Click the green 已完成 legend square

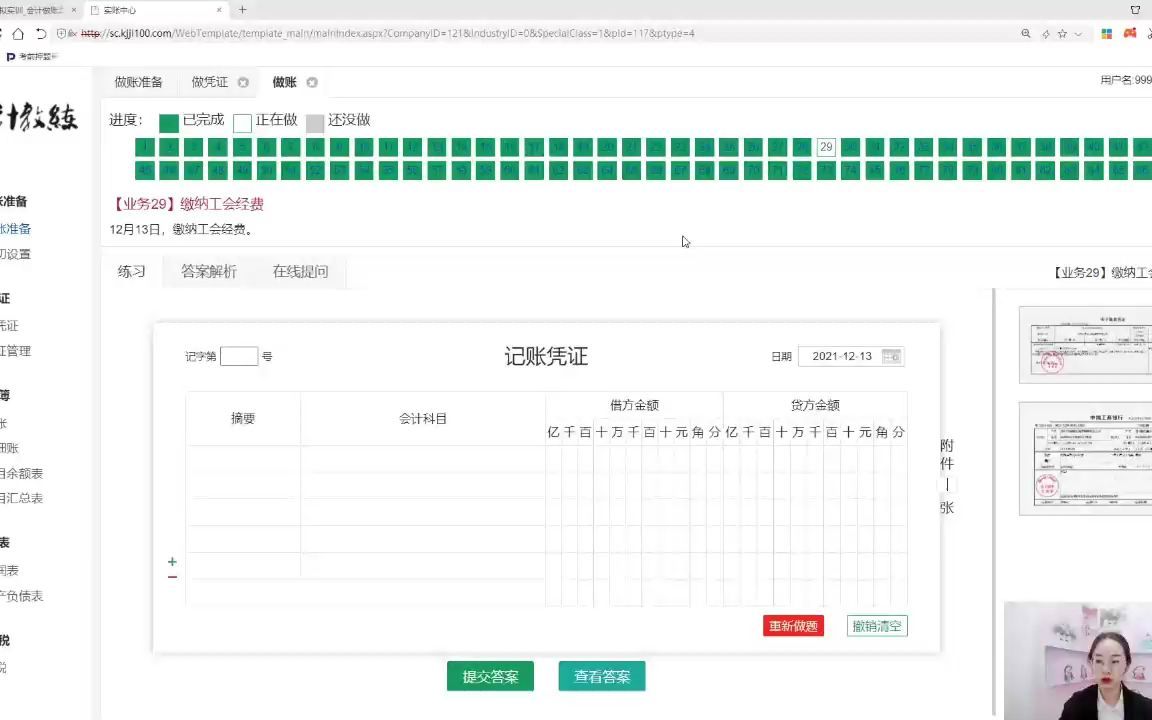pyautogui.click(x=169, y=122)
